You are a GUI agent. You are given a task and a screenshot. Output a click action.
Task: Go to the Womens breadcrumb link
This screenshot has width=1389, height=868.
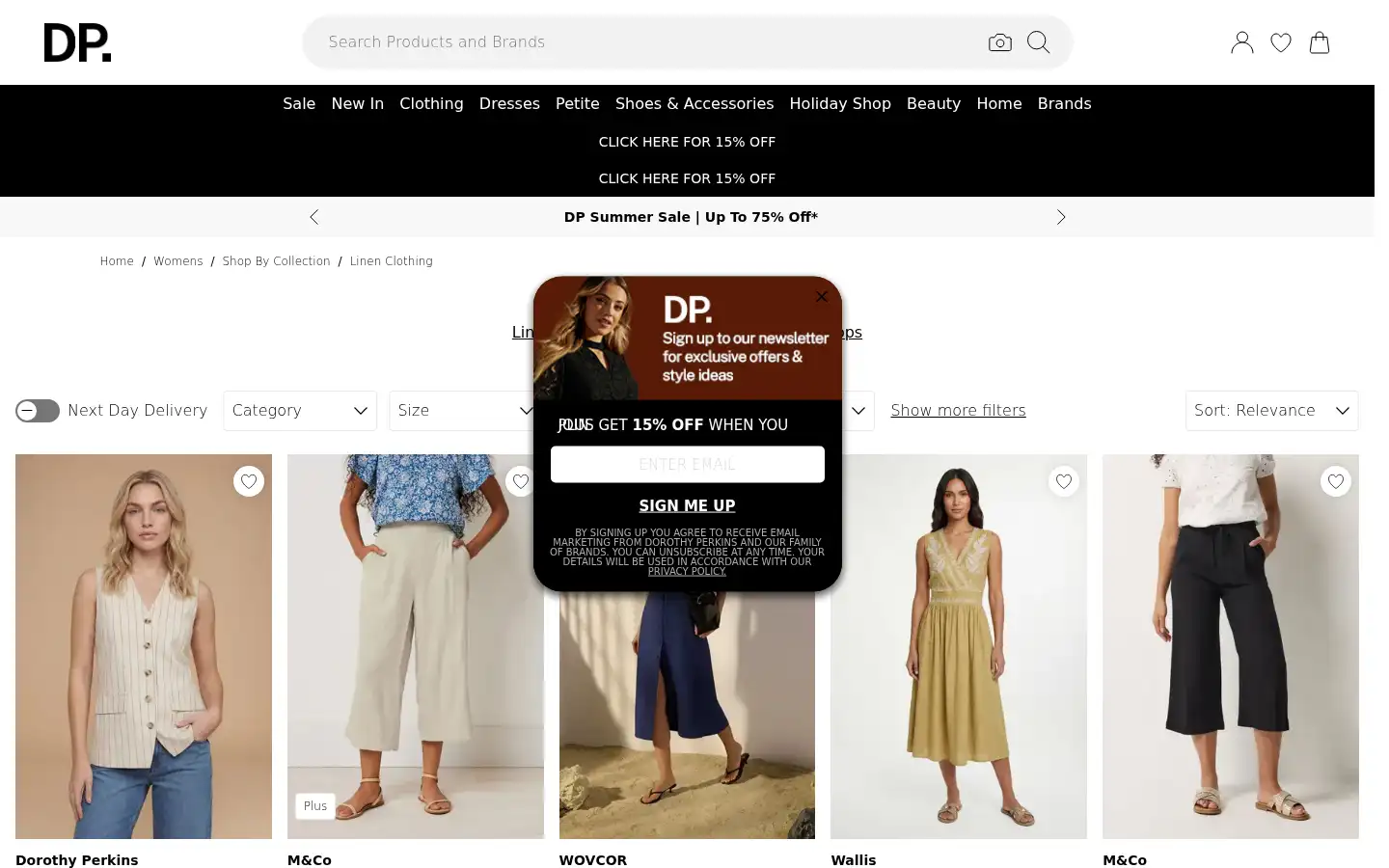178,261
